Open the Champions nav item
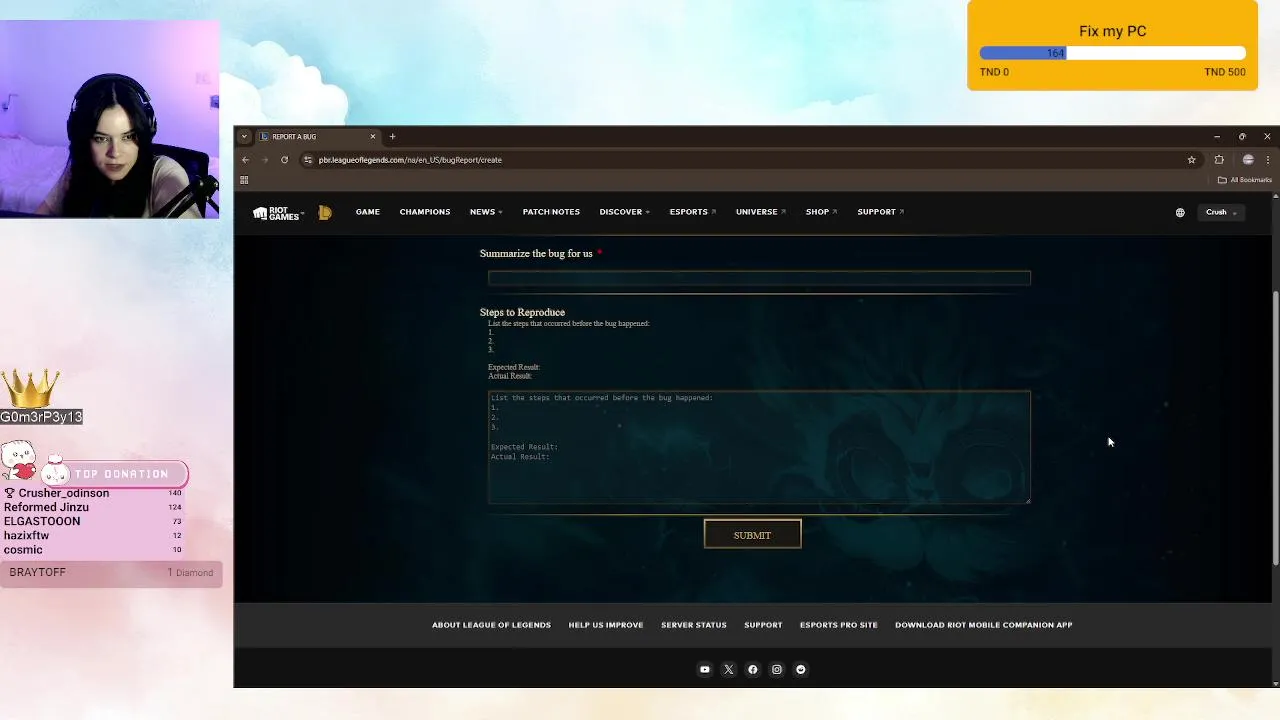Image resolution: width=1280 pixels, height=720 pixels. pos(425,212)
